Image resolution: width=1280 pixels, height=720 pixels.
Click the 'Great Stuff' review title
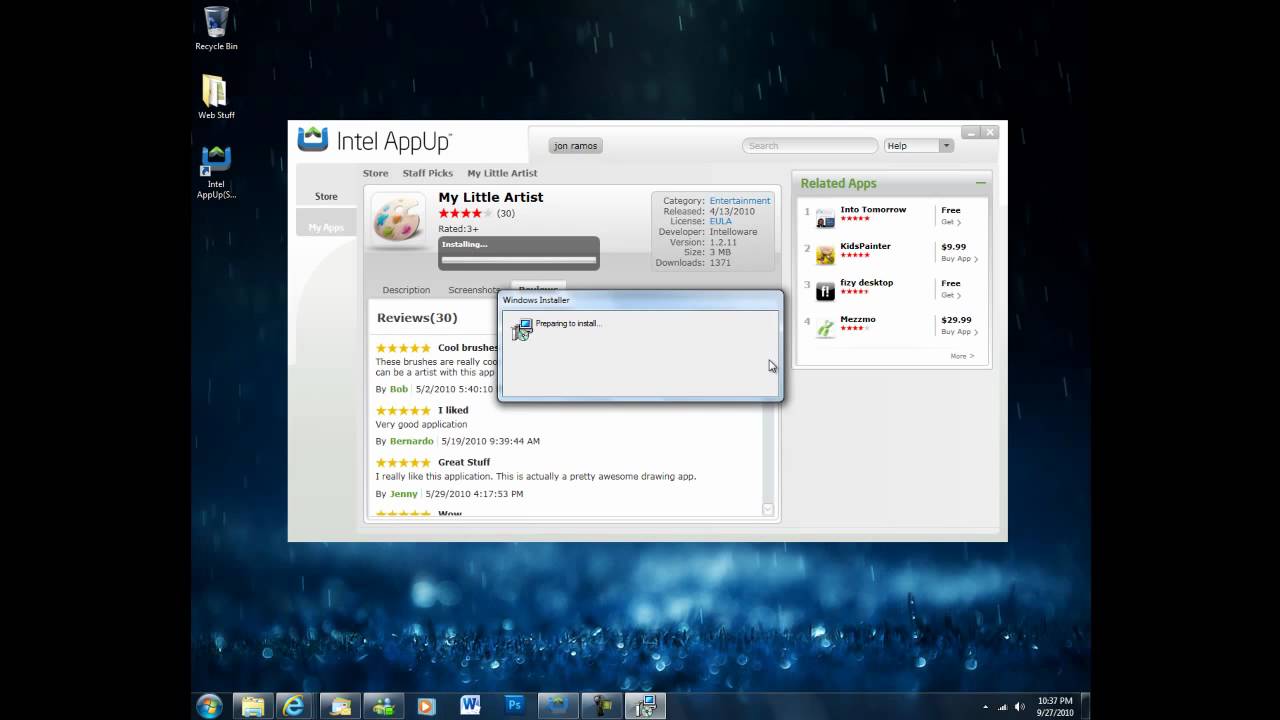[x=464, y=462]
